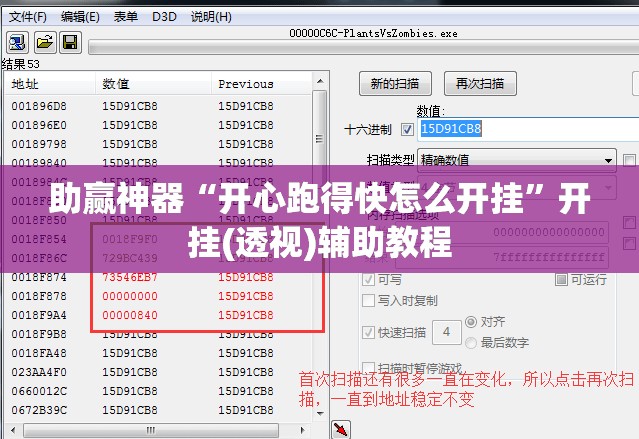Select address row 0018FA48
Image resolution: width=639 pixels, height=439 pixels.
tap(158, 353)
